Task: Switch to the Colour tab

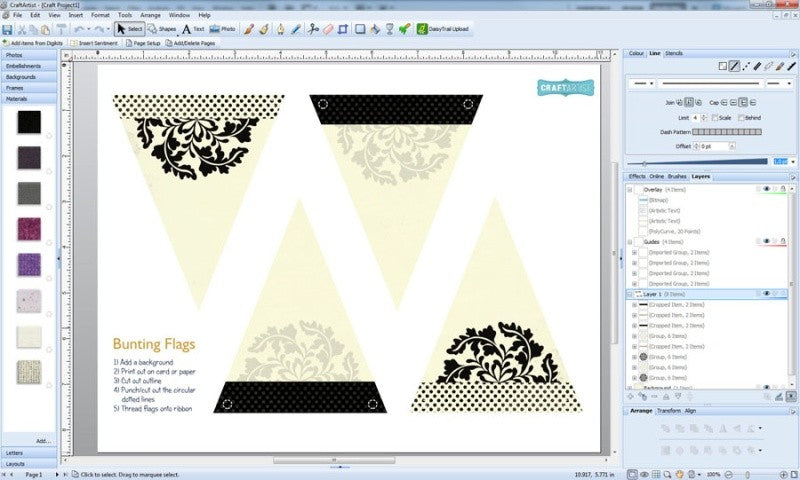Action: [636, 53]
